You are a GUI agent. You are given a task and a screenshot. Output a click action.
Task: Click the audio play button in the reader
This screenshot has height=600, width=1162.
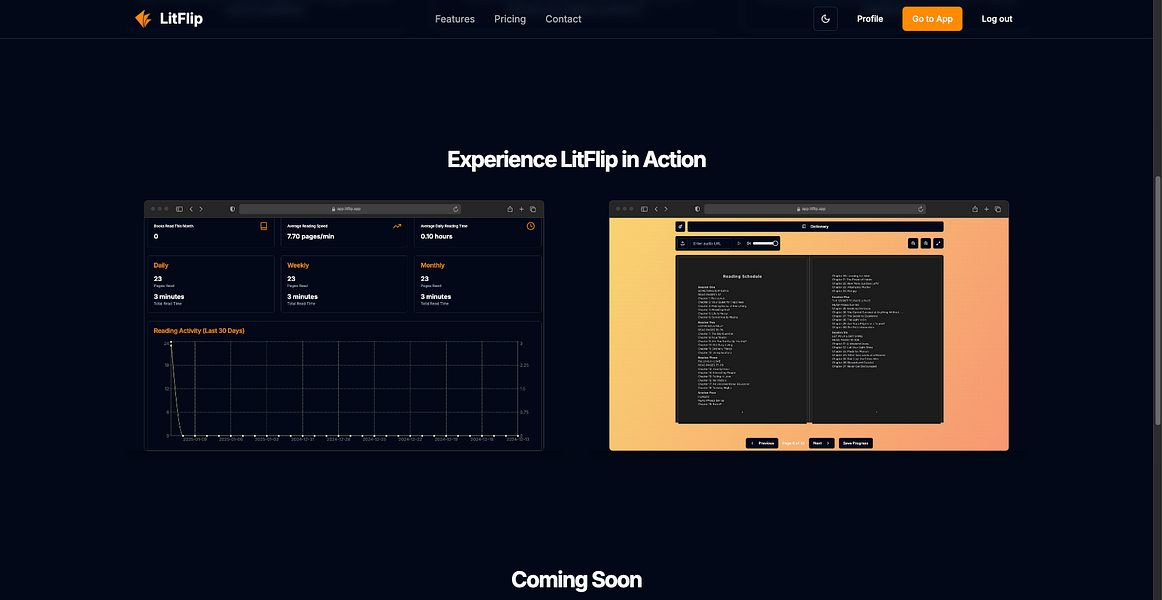pos(739,243)
